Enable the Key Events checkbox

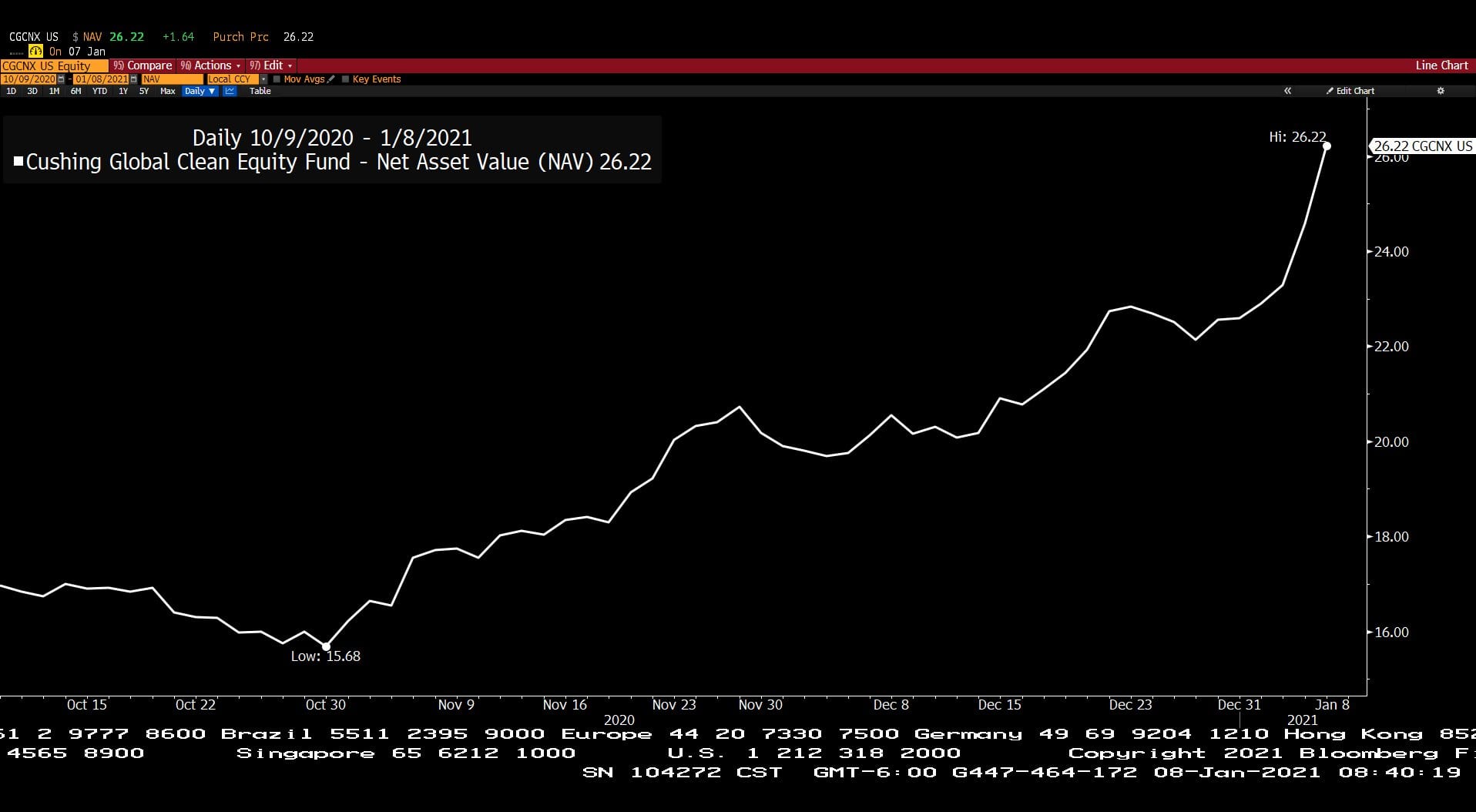pos(345,79)
